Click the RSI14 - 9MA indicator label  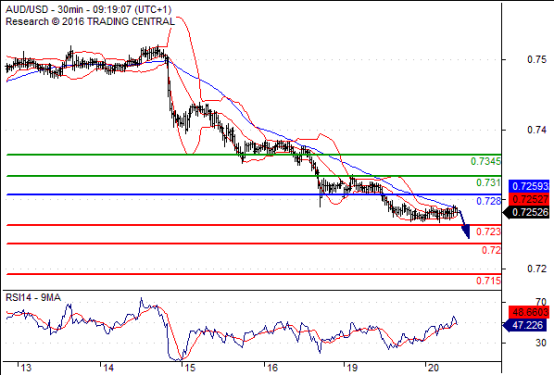(x=33, y=298)
